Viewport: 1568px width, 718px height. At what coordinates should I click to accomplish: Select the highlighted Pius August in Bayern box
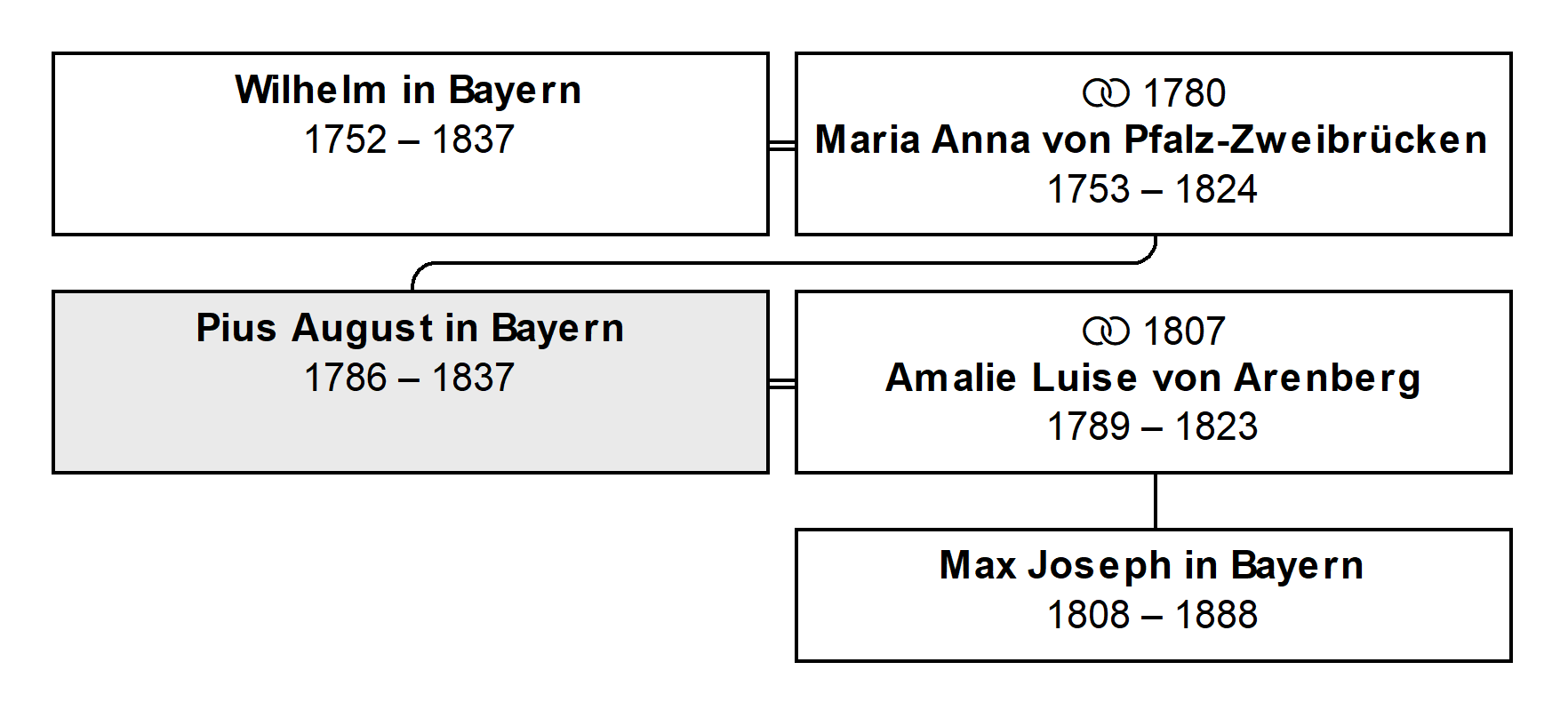pyautogui.click(x=411, y=382)
